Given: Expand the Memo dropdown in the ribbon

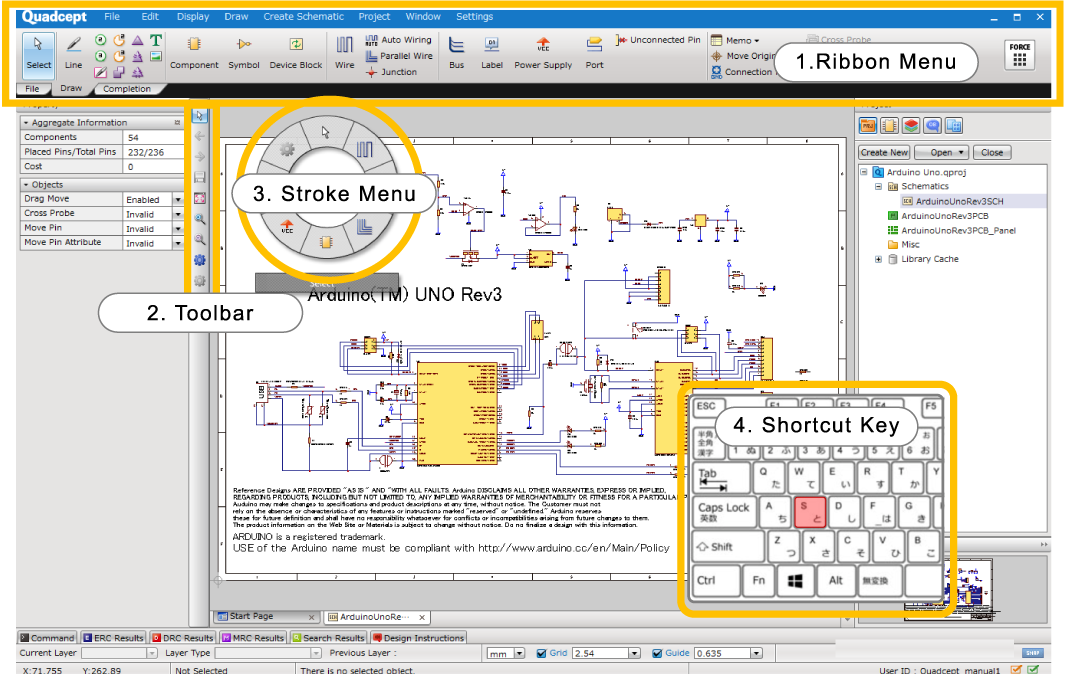Looking at the screenshot, I should point(736,41).
